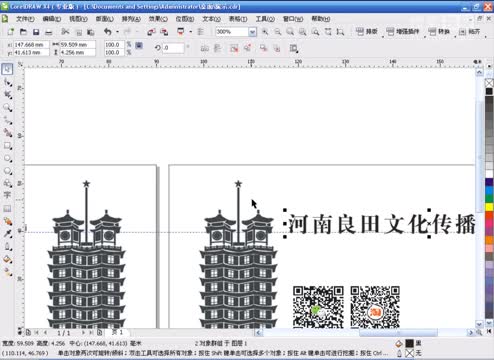This screenshot has width=494, height=360.
Task: Toggle the lock ratio button
Action: tap(139, 45)
